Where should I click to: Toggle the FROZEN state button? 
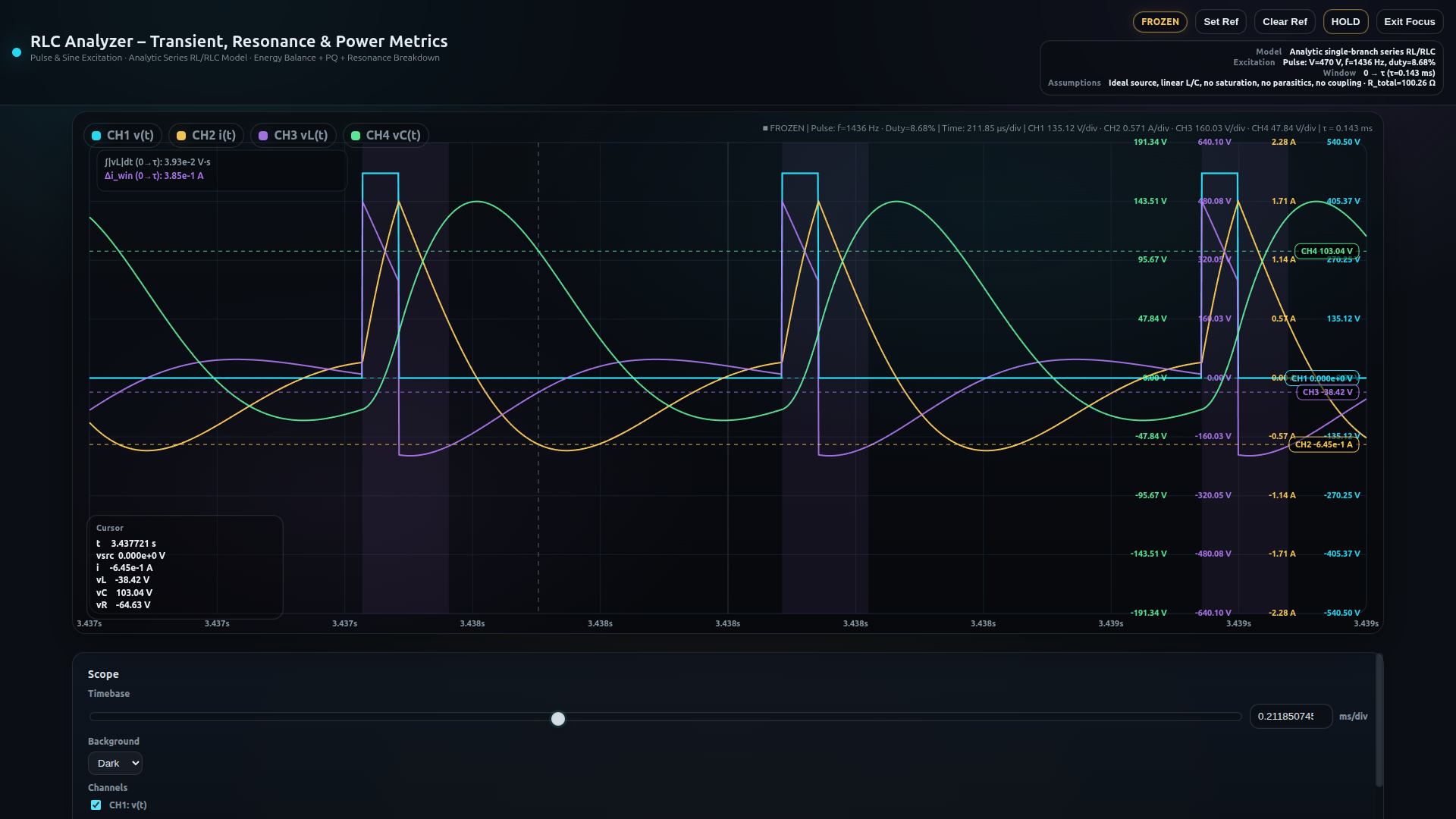pyautogui.click(x=1159, y=22)
